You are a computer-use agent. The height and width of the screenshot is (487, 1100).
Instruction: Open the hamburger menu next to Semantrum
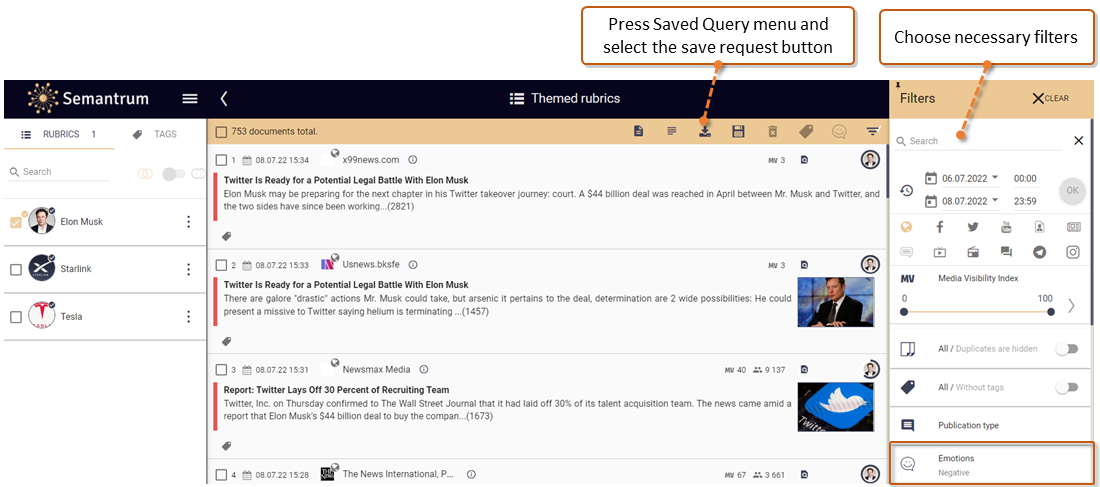189,99
